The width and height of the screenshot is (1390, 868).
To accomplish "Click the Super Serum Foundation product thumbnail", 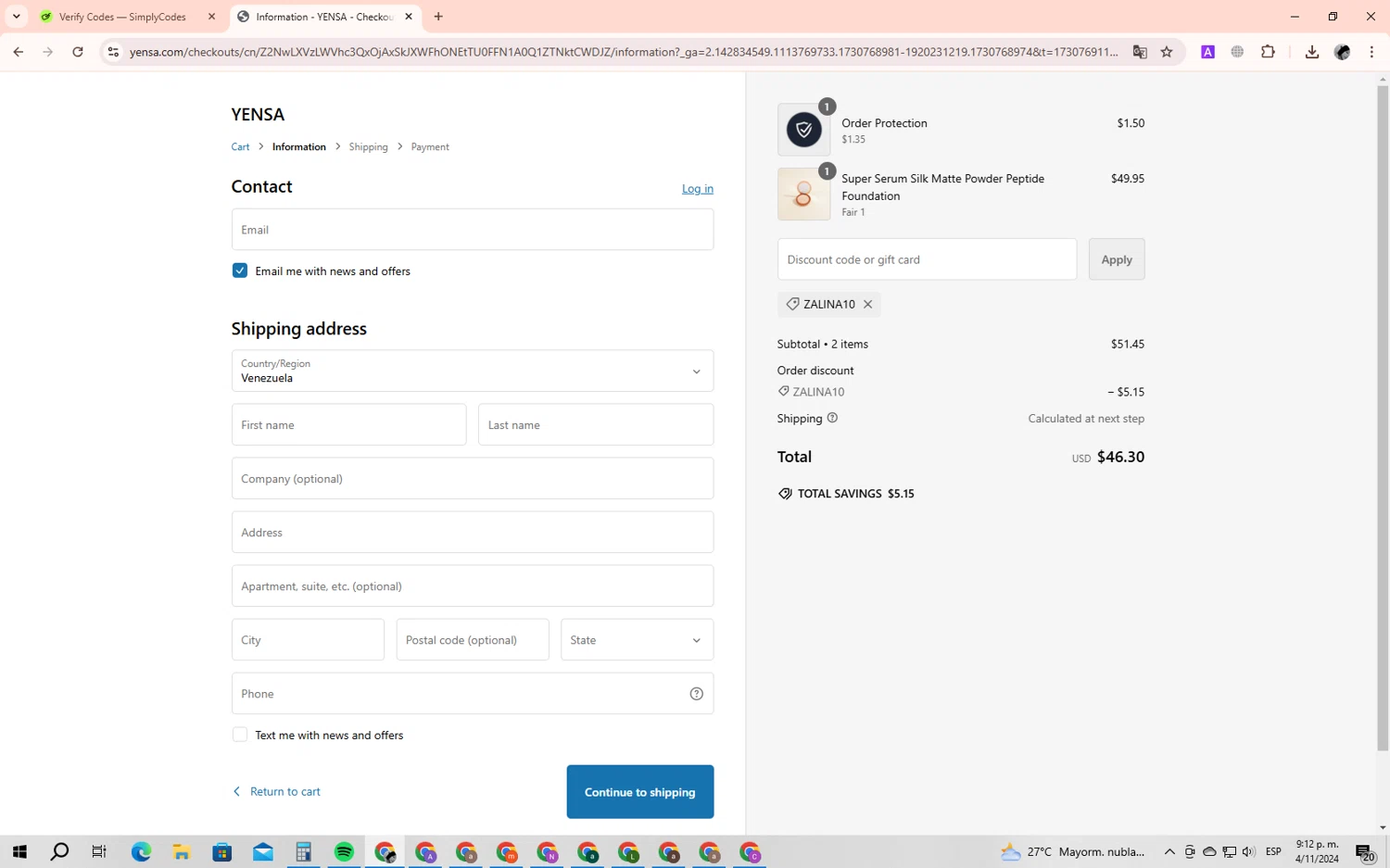I will point(803,195).
